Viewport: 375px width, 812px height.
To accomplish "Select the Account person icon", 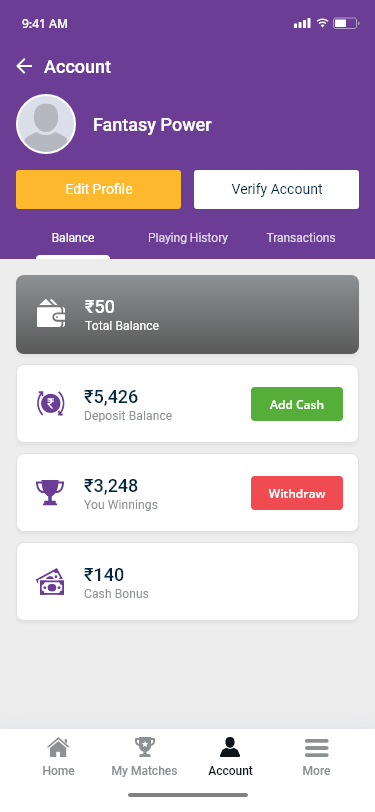I will [x=230, y=747].
